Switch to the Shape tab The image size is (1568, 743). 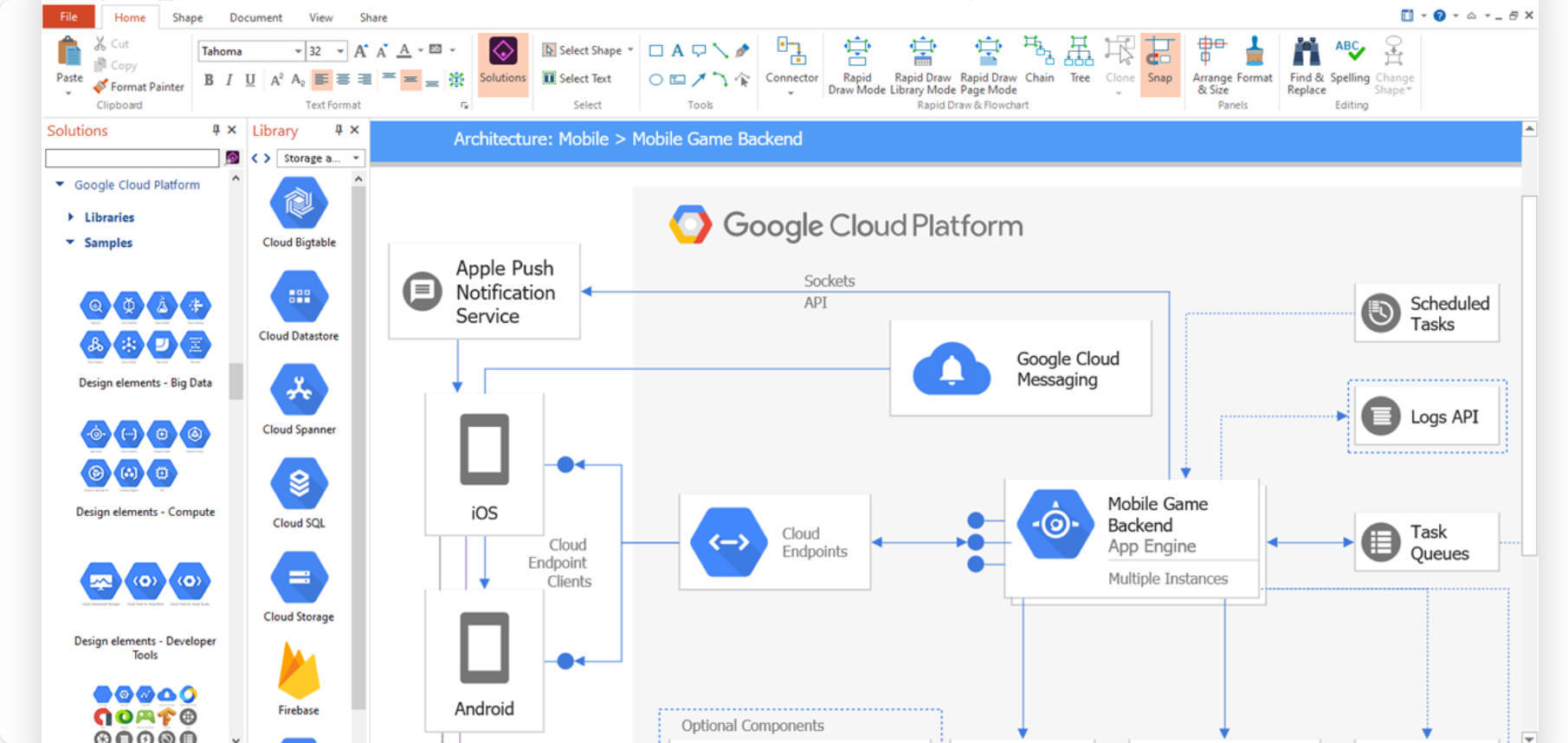point(187,17)
